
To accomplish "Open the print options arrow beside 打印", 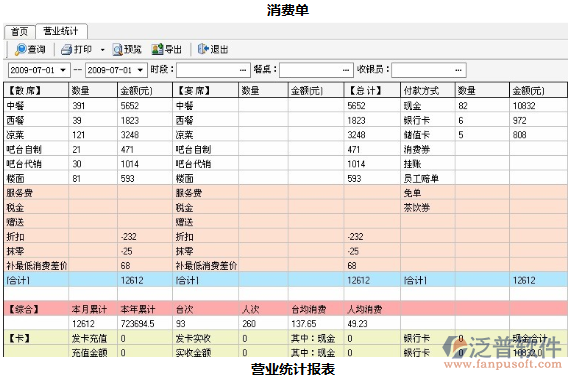I will pyautogui.click(x=103, y=50).
